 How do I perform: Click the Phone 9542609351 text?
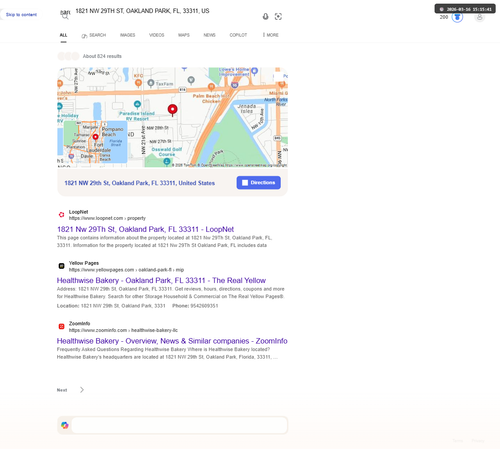[195, 306]
